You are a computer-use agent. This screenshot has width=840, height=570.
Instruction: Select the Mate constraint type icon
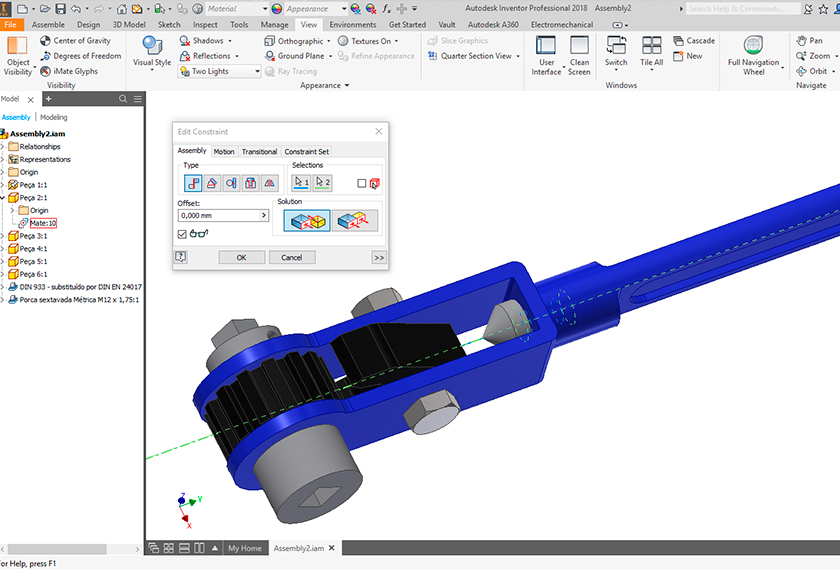193,183
